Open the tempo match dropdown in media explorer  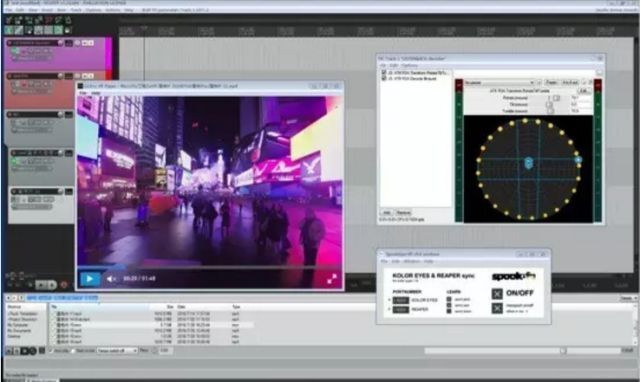pyautogui.click(x=117, y=351)
